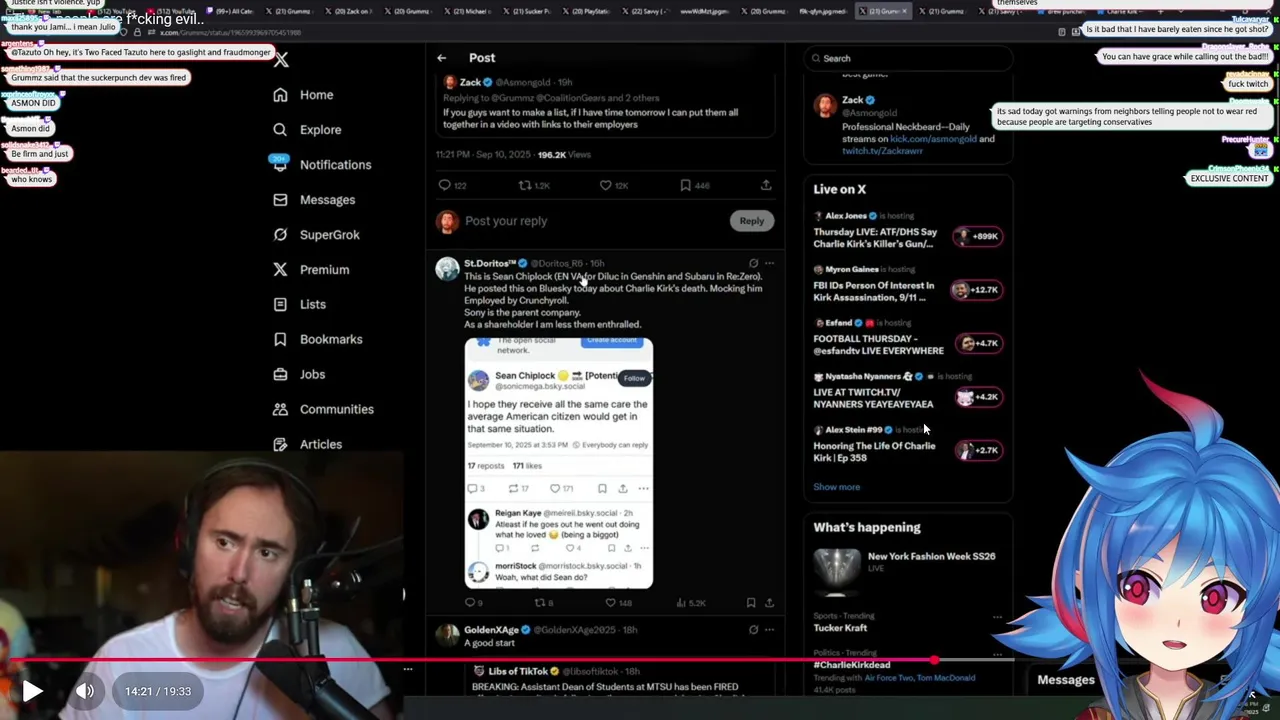Image resolution: width=1280 pixels, height=720 pixels.
Task: Share the St.Doritos post
Action: tap(769, 603)
